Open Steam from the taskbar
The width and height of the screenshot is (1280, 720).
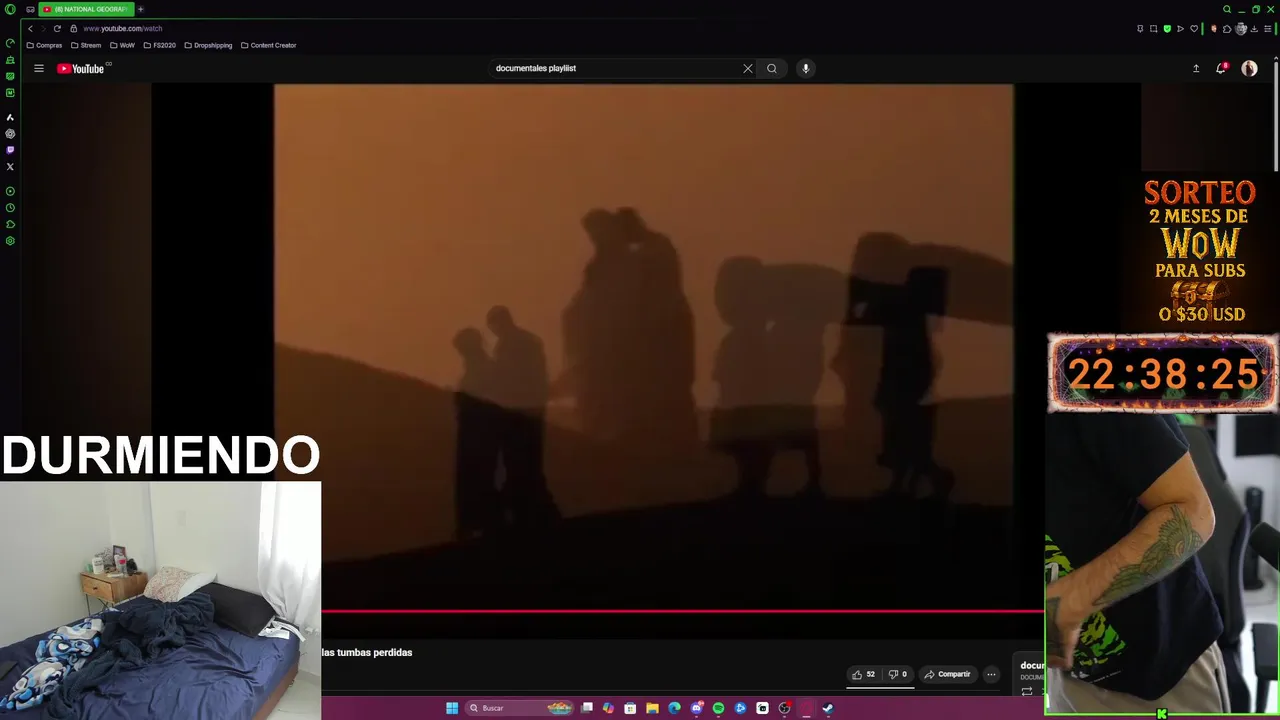pos(828,708)
